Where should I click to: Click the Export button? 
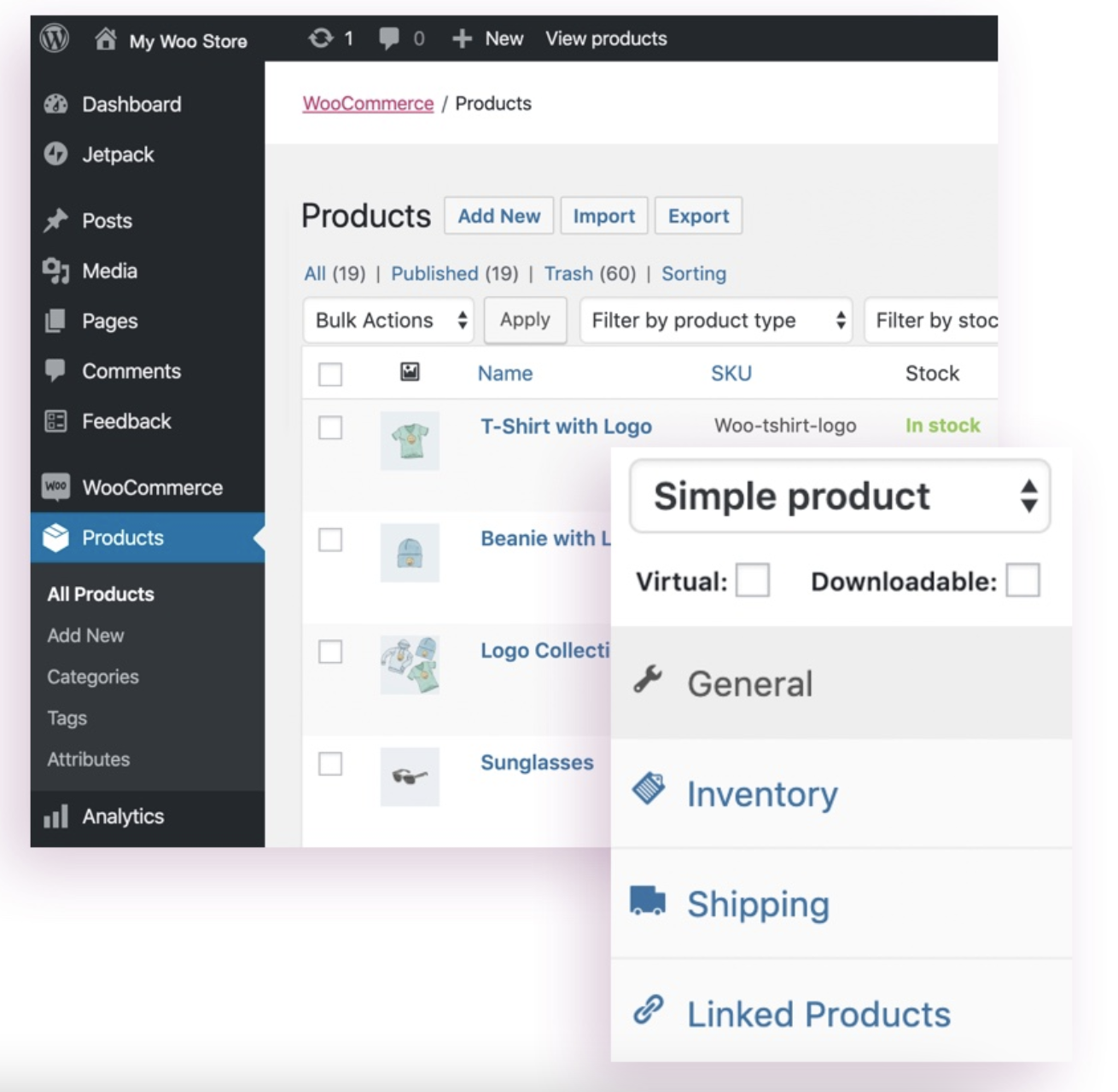click(699, 216)
